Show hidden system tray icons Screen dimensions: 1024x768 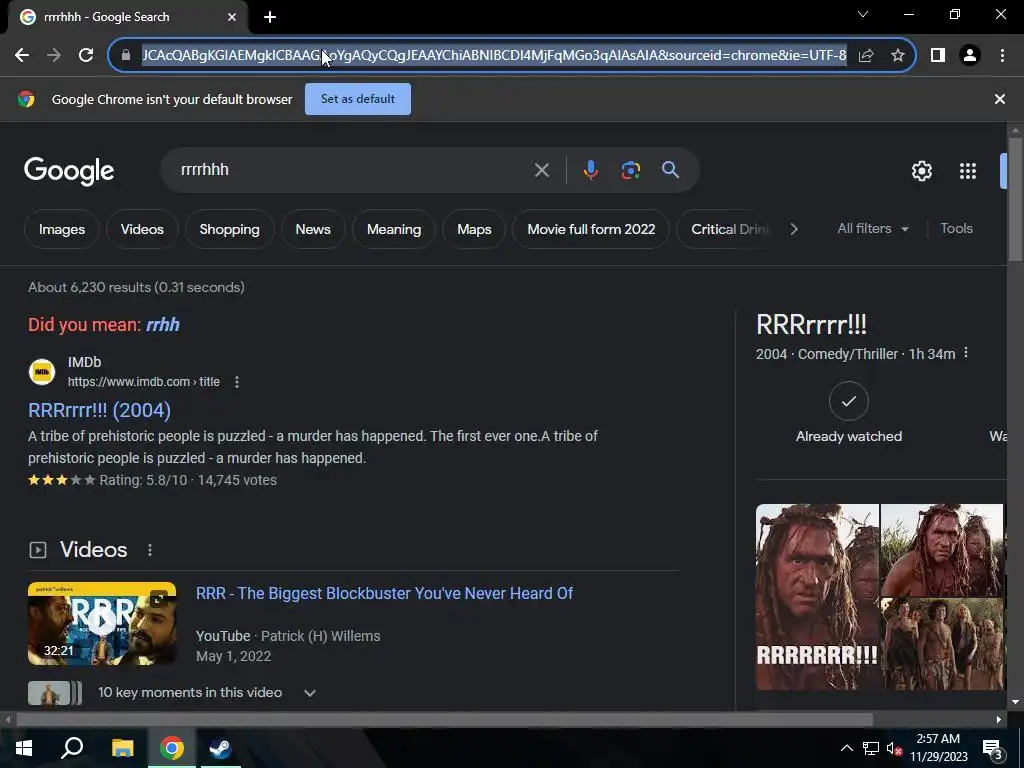(x=846, y=748)
